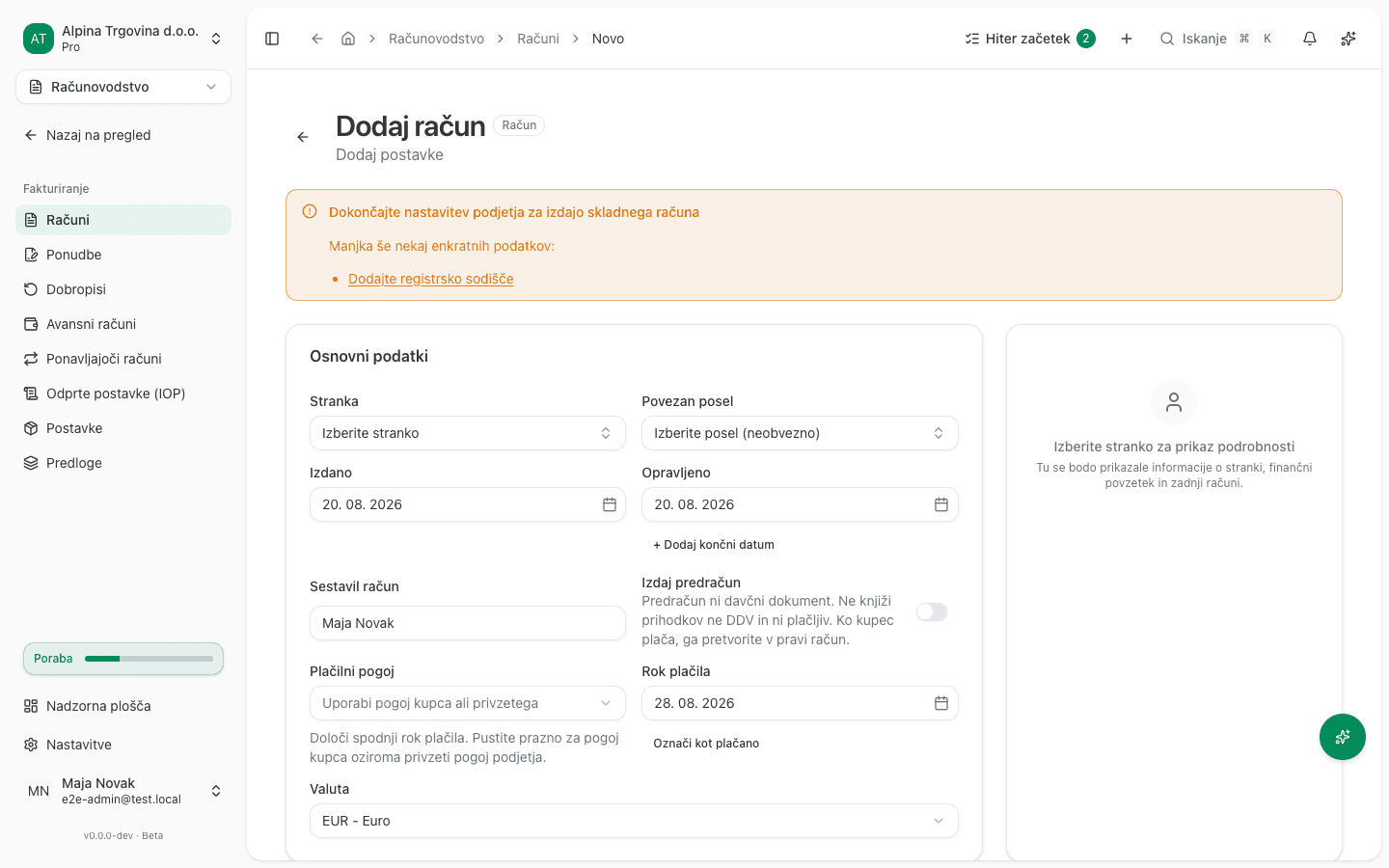Toggle the sidebar panel icon
The image size is (1389, 868).
point(272,39)
